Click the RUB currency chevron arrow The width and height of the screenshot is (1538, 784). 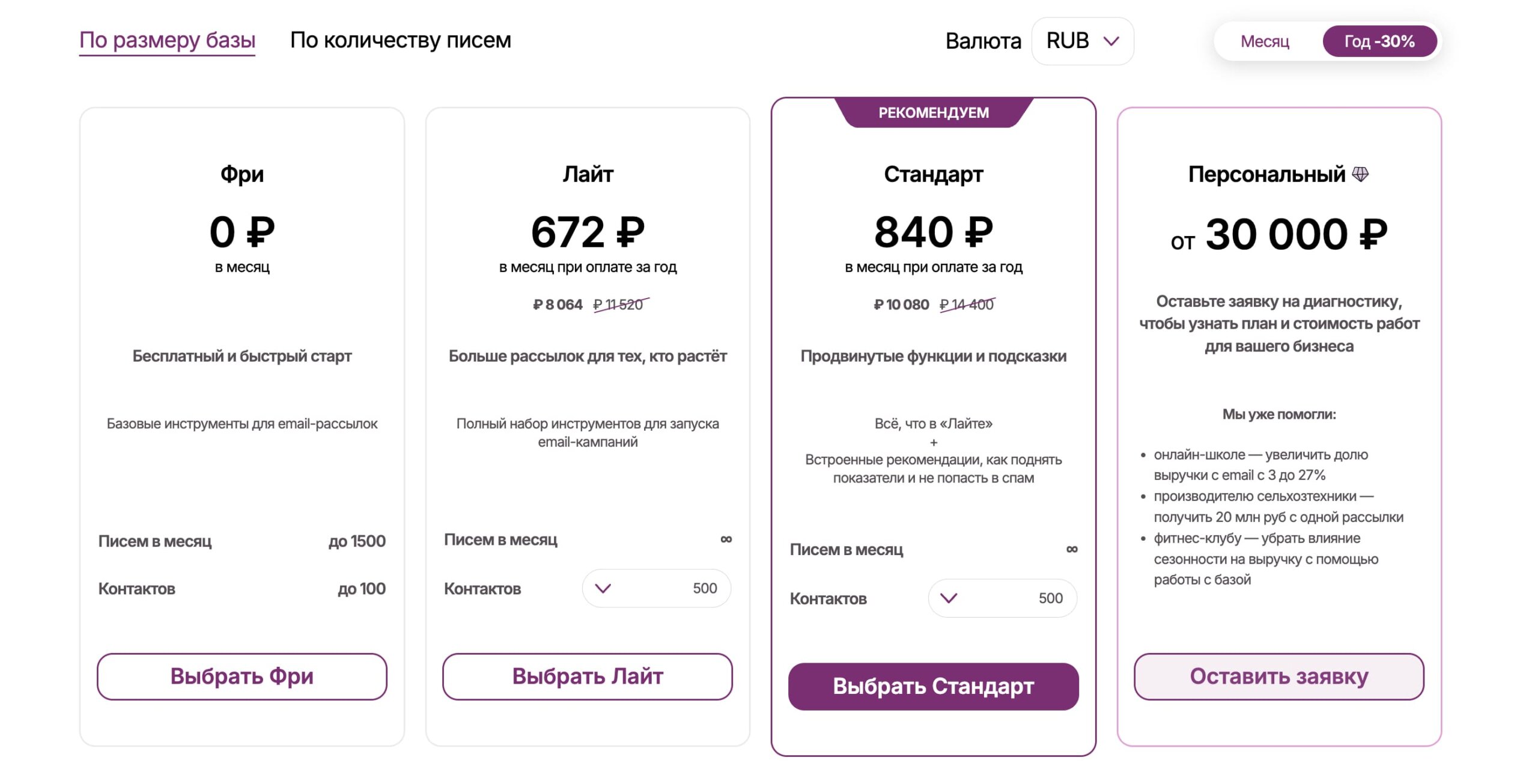tap(1111, 41)
